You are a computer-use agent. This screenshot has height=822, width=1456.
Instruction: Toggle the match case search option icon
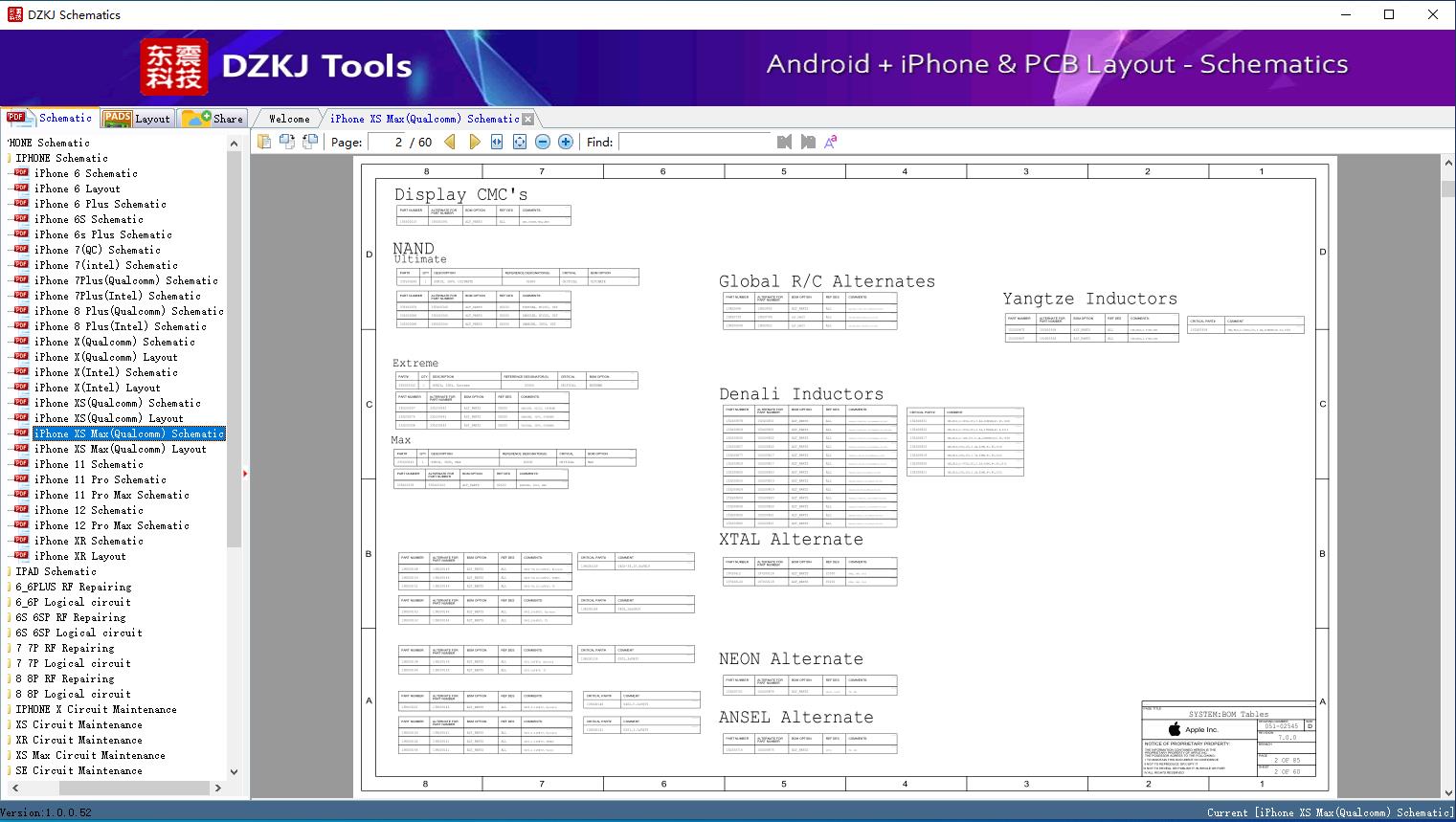click(x=831, y=142)
